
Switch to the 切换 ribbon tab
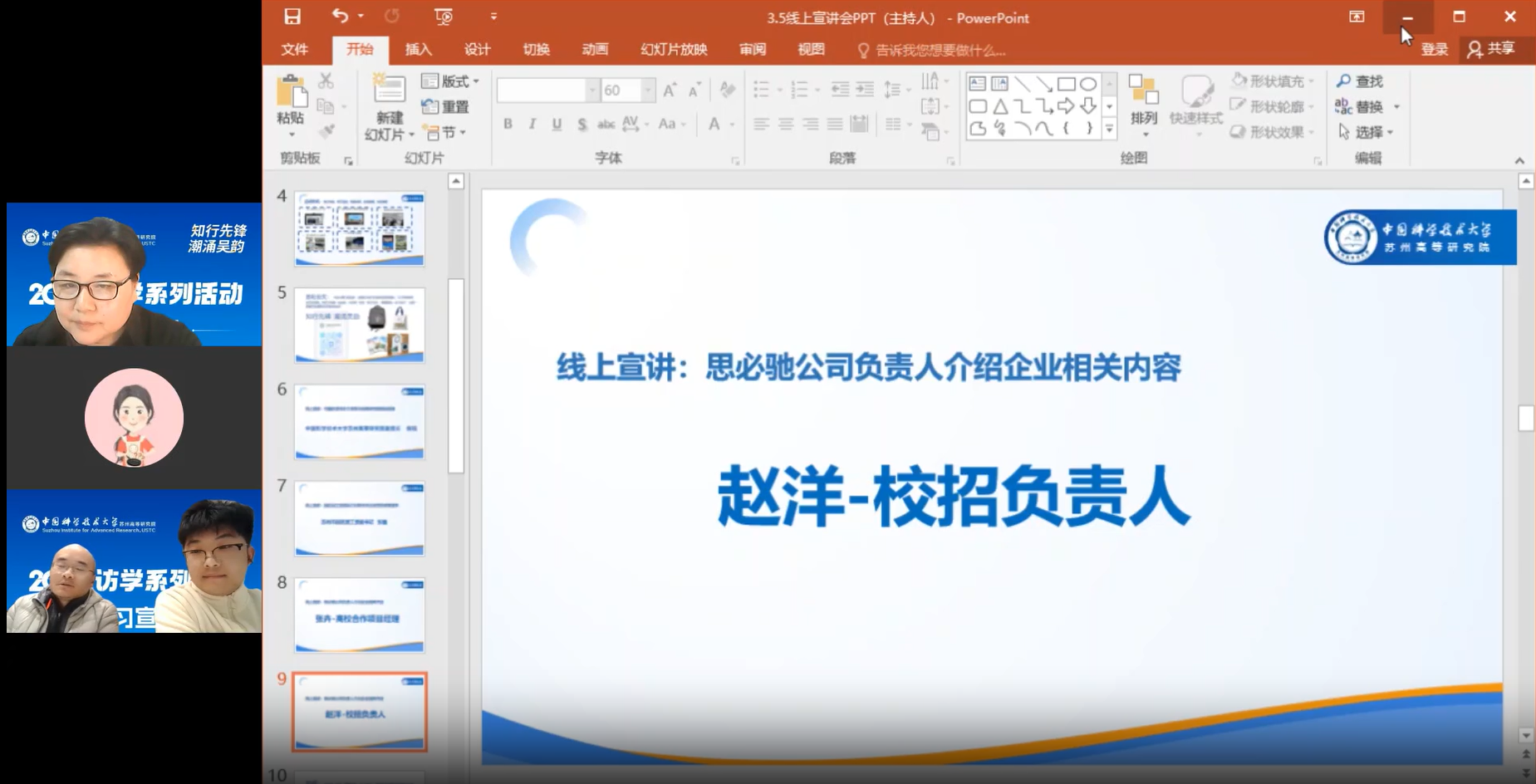pos(537,50)
